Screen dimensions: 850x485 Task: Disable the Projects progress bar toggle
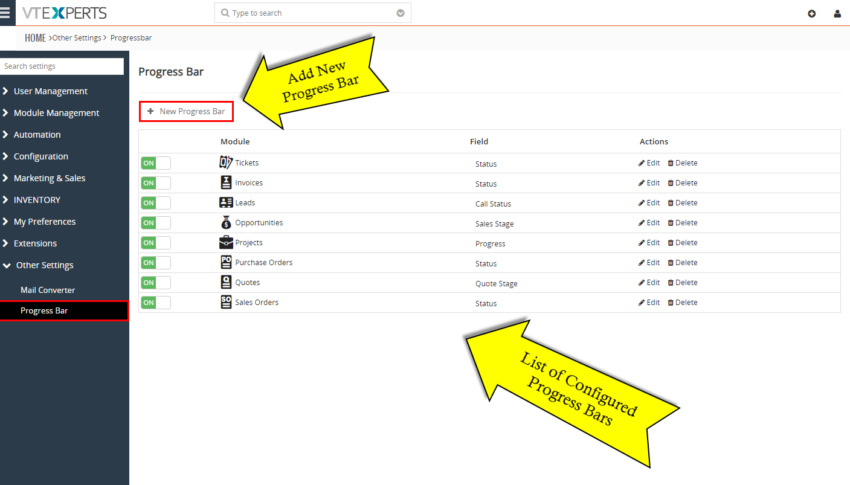click(156, 243)
